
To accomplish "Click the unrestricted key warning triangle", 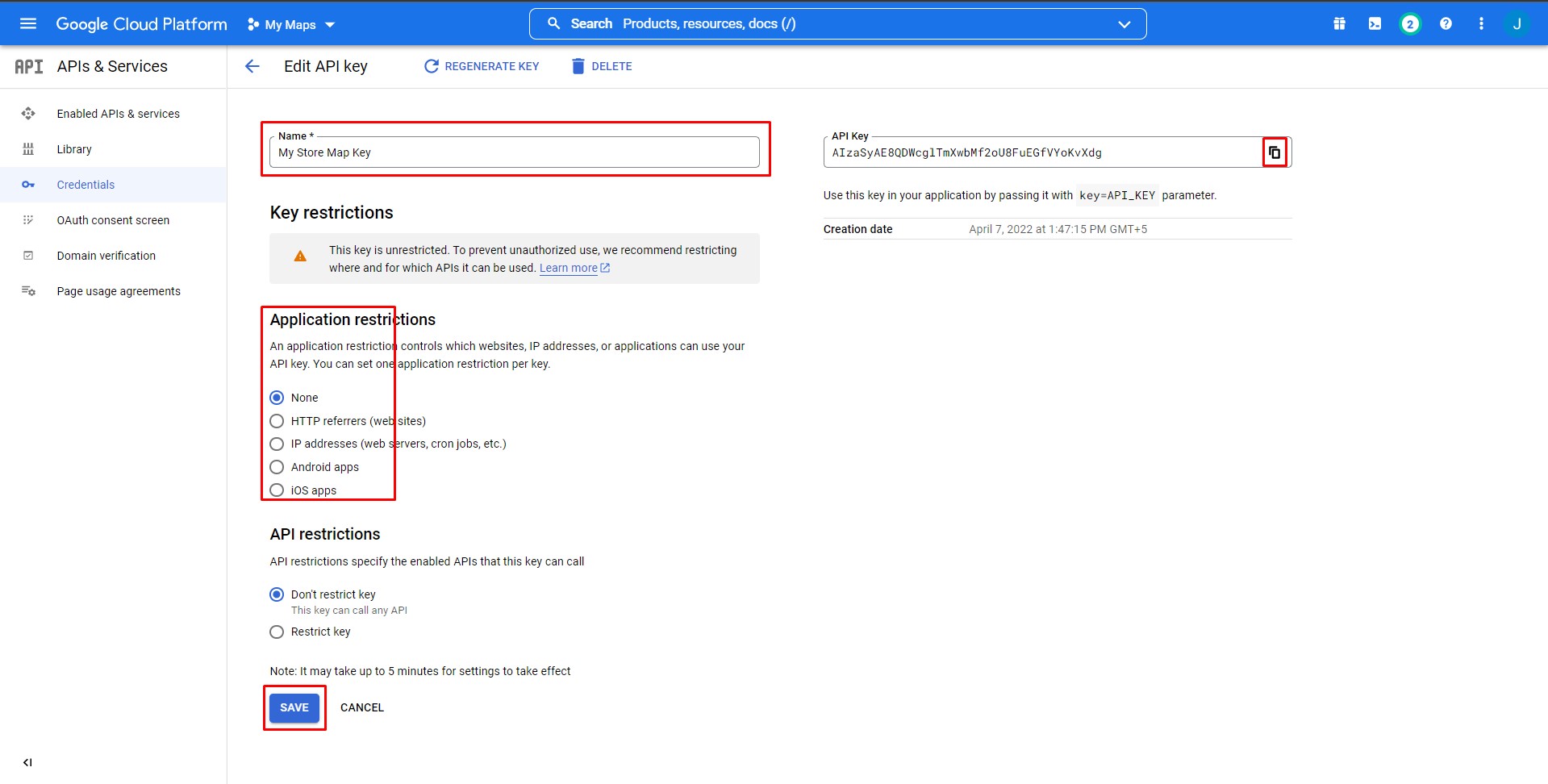I will (x=300, y=256).
